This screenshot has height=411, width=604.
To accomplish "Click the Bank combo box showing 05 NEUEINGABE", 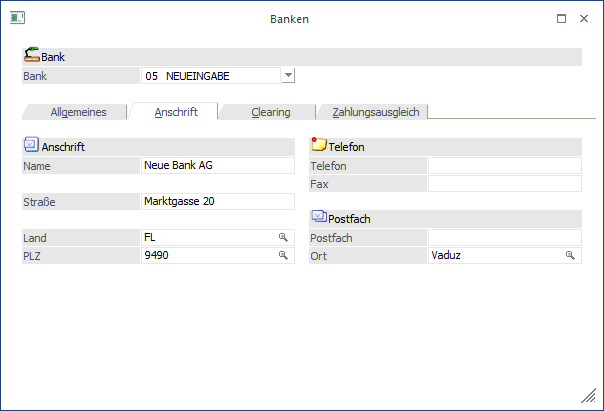I will coord(210,75).
